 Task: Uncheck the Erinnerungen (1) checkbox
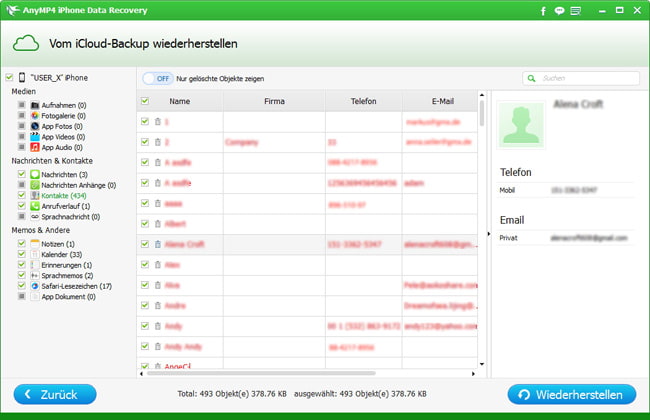(22, 264)
